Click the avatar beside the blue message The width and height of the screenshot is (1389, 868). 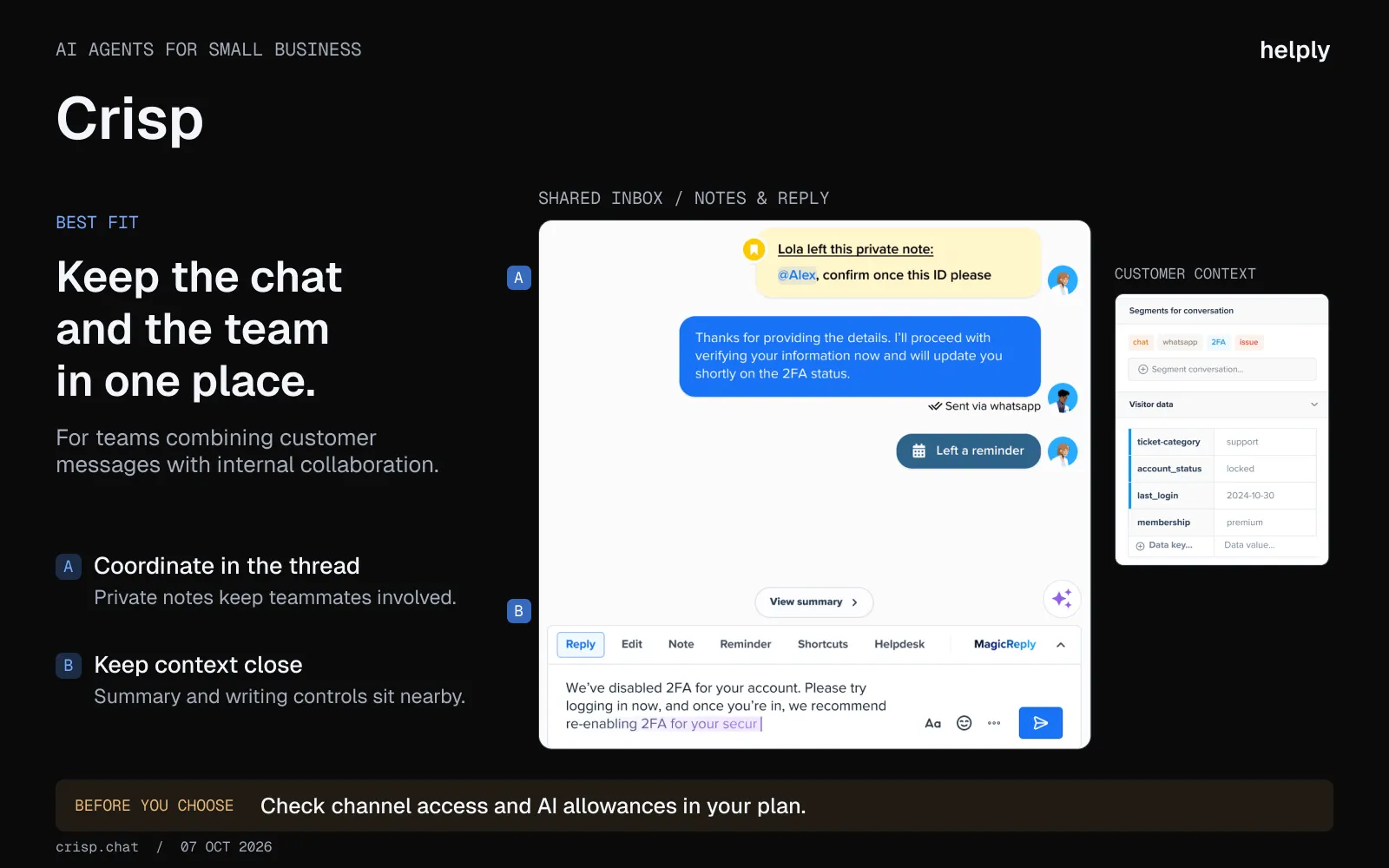pos(1063,398)
